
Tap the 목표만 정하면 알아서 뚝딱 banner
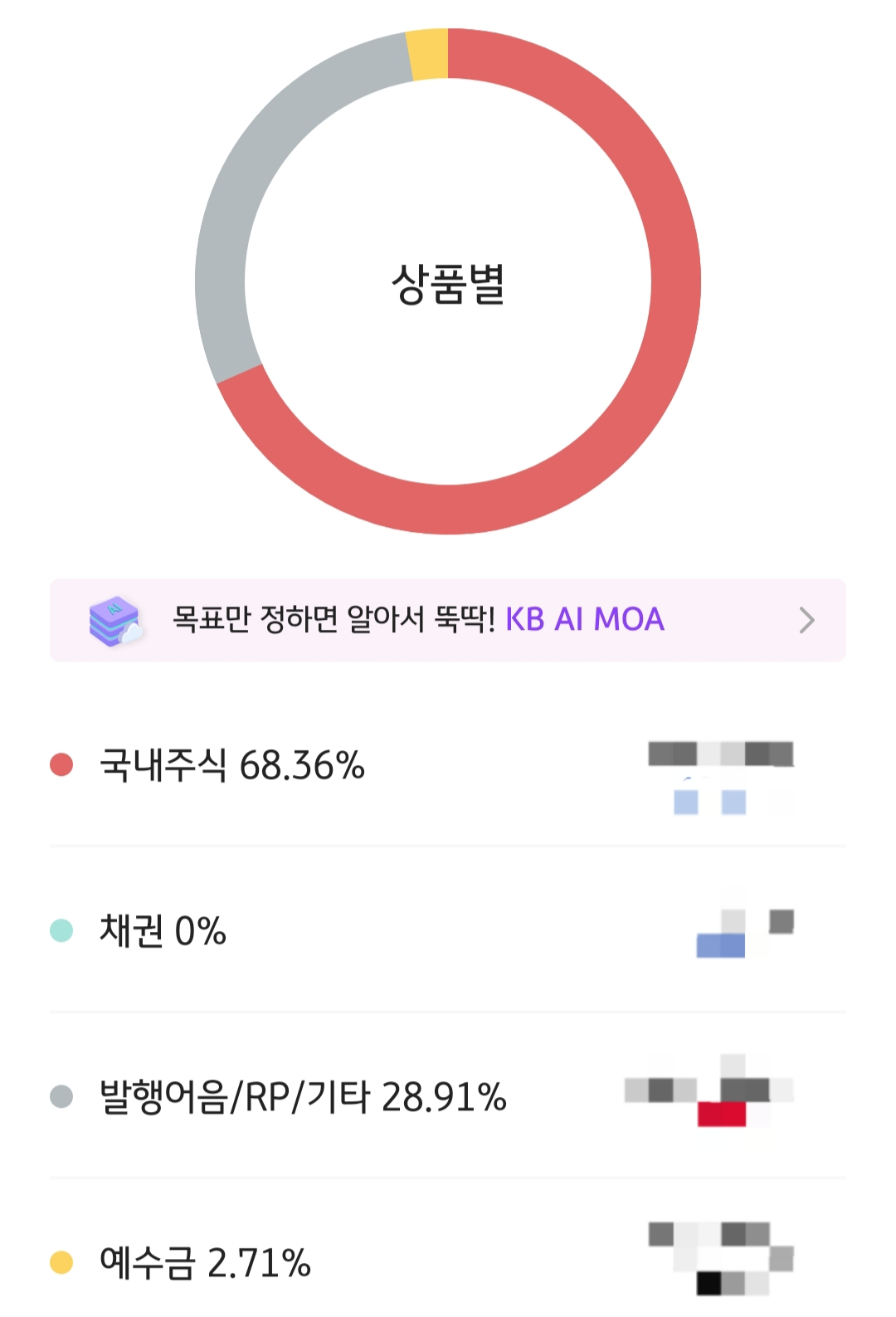[448, 620]
